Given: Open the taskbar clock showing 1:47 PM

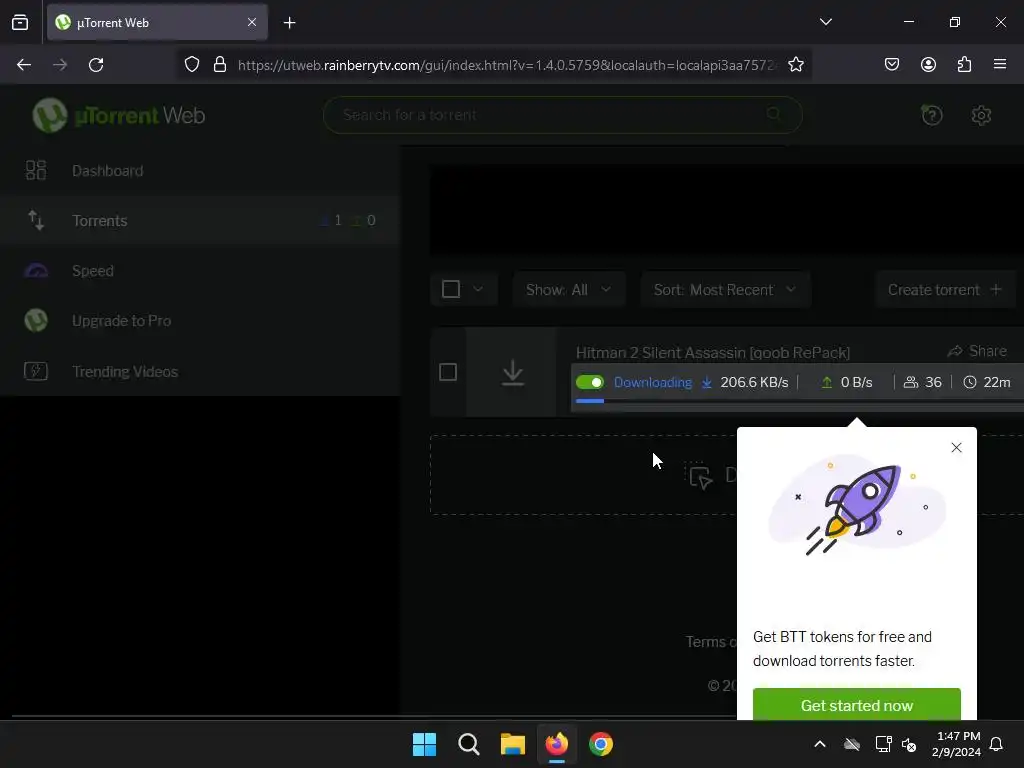Looking at the screenshot, I should click(956, 744).
